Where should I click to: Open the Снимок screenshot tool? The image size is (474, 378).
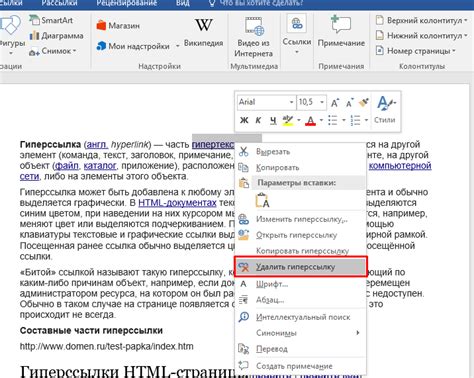point(53,51)
